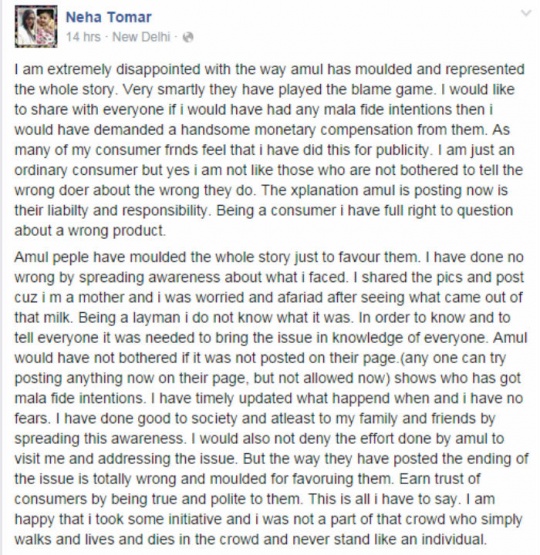Click the word 'layman' in second paragraph

tap(156, 317)
